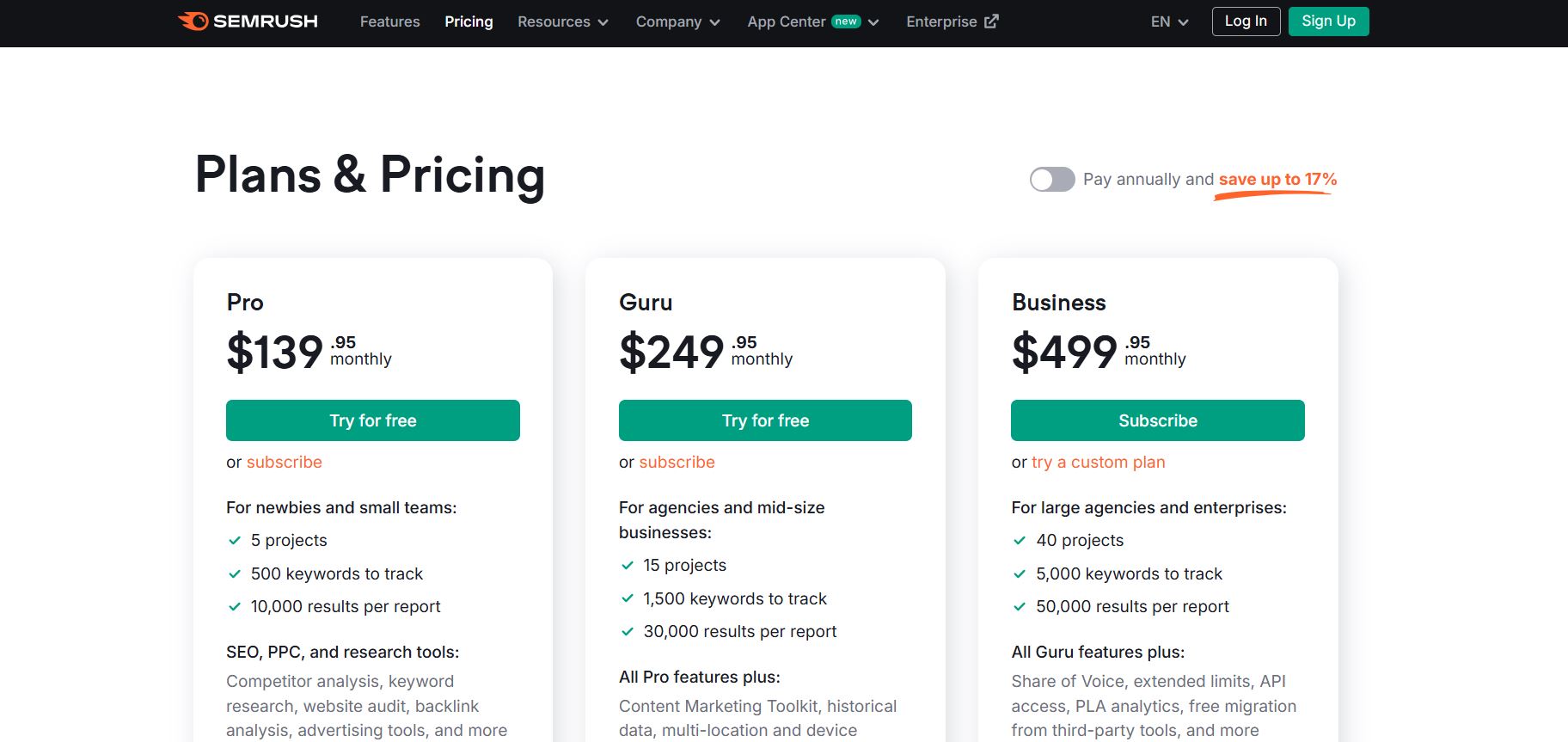Click '10,000 results per report' text
Viewport: 1568px width, 742px height.
tap(346, 606)
